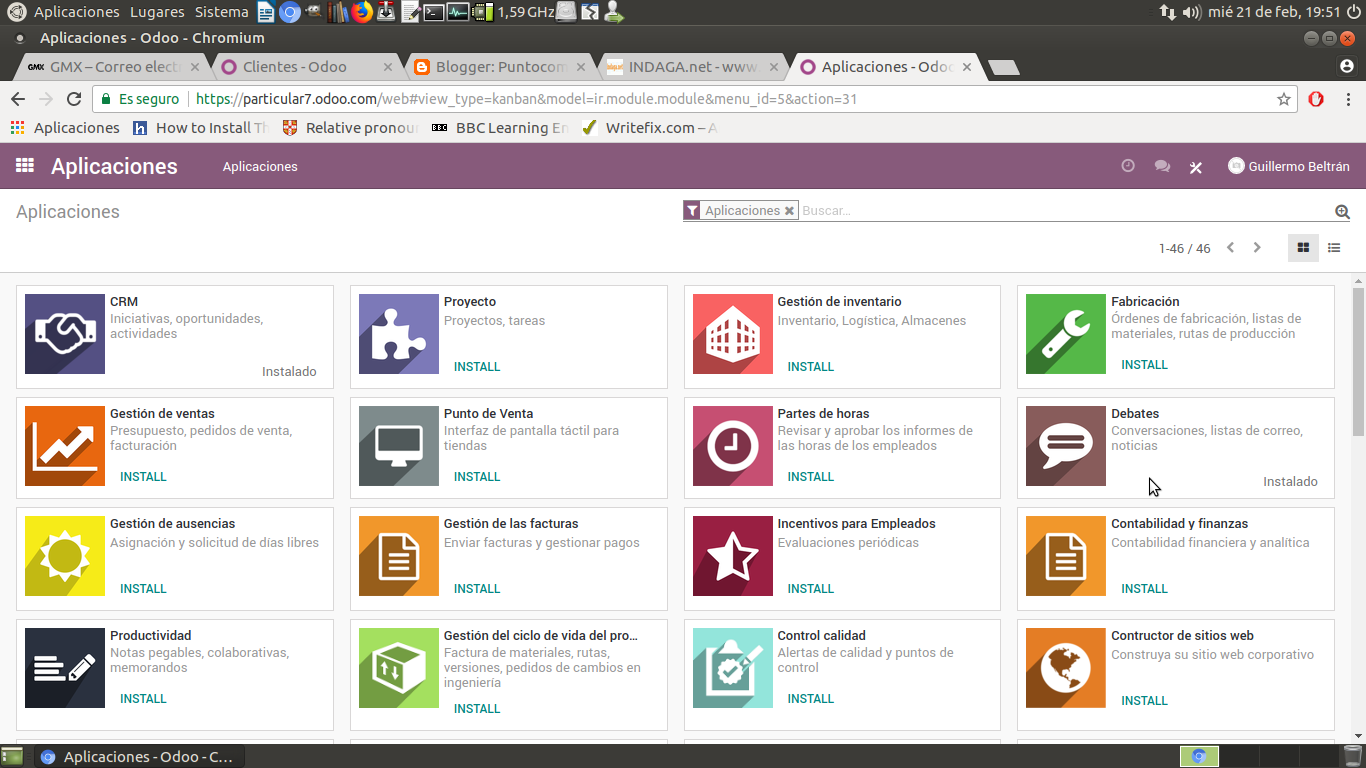The width and height of the screenshot is (1366, 768).
Task: Click the Proyecto puzzle piece icon
Action: (x=399, y=334)
